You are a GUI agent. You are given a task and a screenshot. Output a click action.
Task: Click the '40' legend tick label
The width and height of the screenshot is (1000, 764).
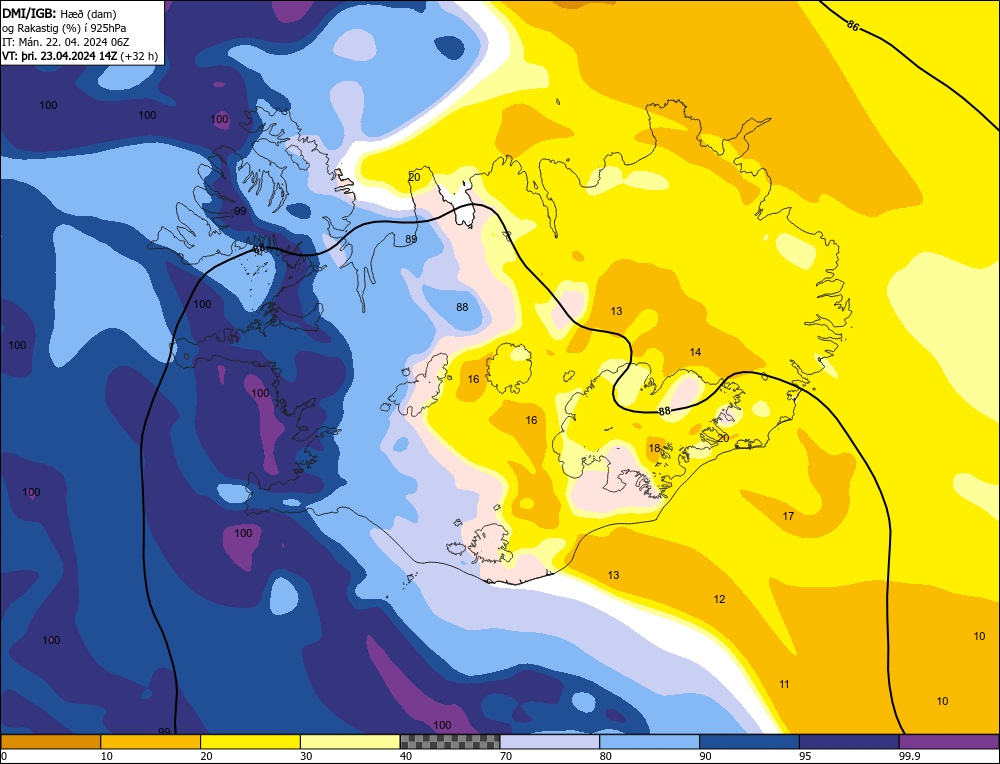[406, 756]
